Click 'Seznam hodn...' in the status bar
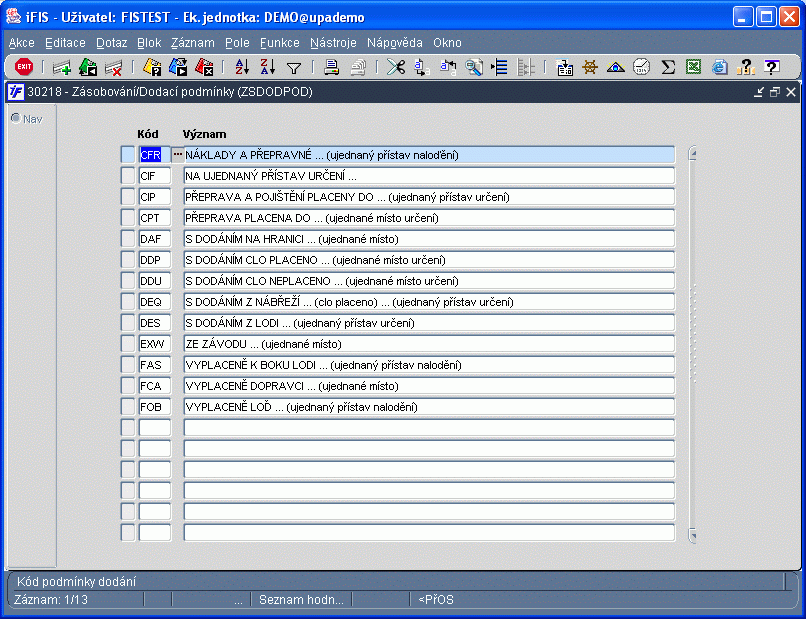The width and height of the screenshot is (806, 619). tap(301, 599)
